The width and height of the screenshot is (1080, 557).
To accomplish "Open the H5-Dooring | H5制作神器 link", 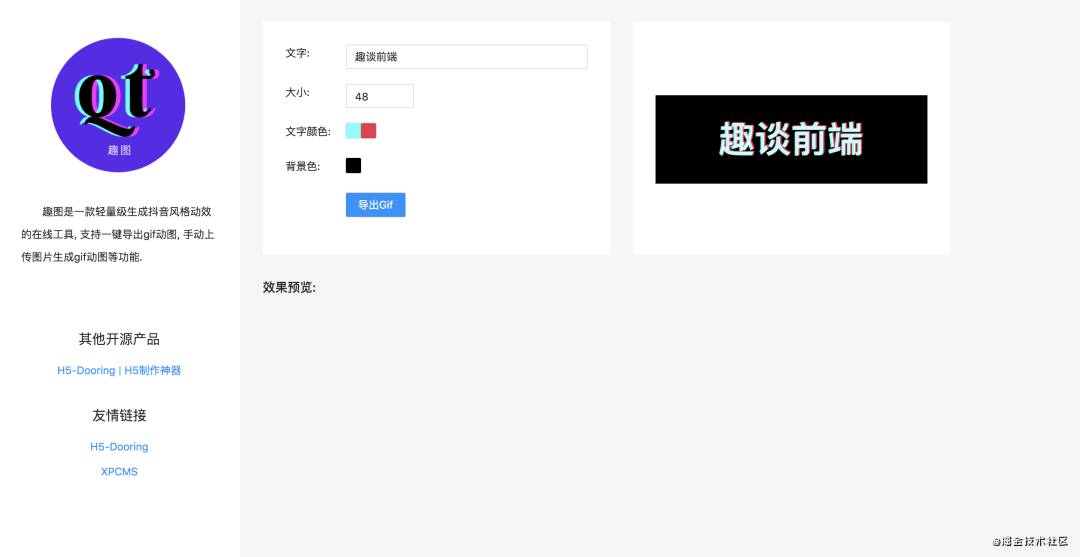I will 119,370.
